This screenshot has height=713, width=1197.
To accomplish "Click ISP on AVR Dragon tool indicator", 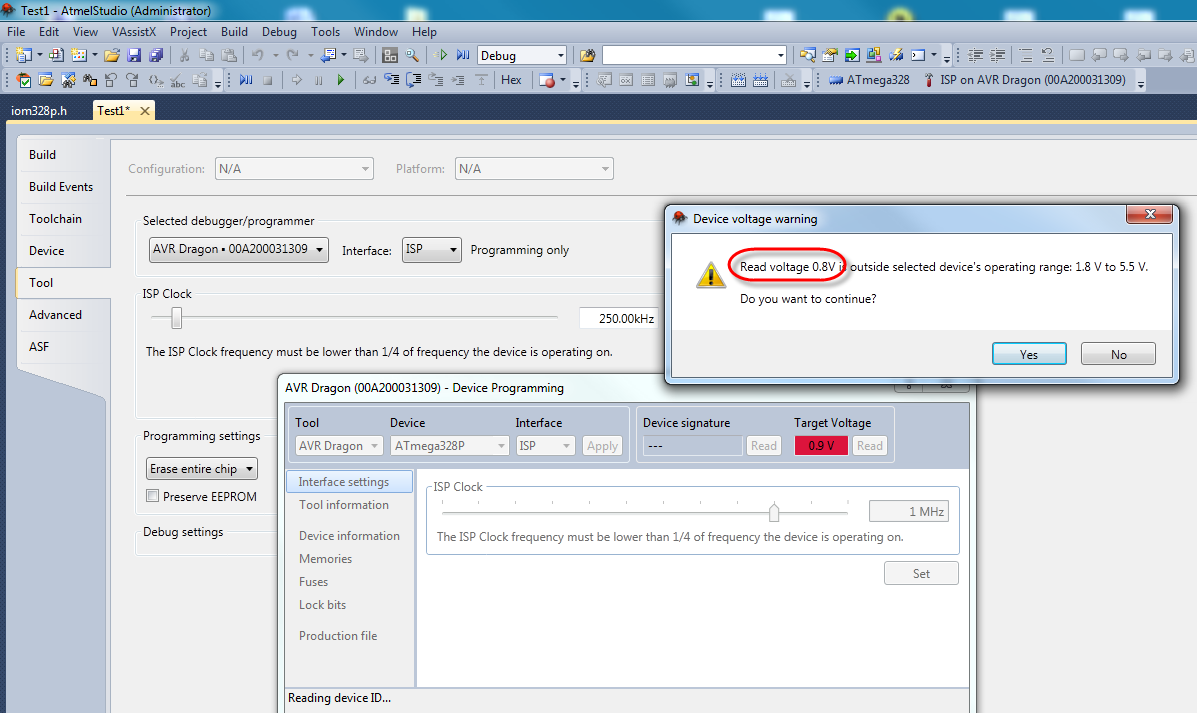I will [1025, 79].
